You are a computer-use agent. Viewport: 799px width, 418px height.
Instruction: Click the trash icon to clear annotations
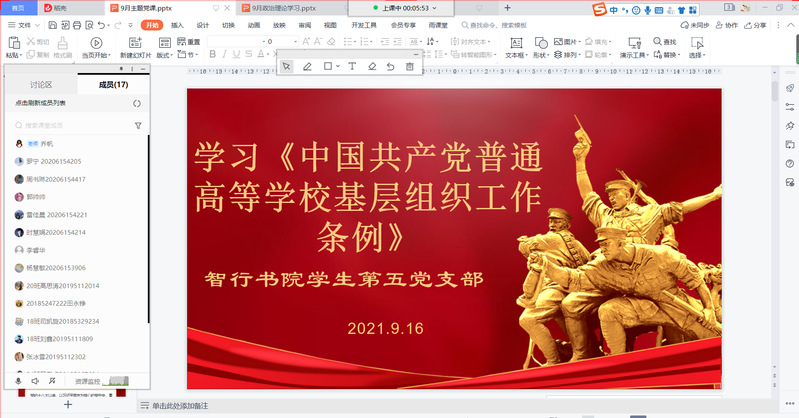pos(410,66)
